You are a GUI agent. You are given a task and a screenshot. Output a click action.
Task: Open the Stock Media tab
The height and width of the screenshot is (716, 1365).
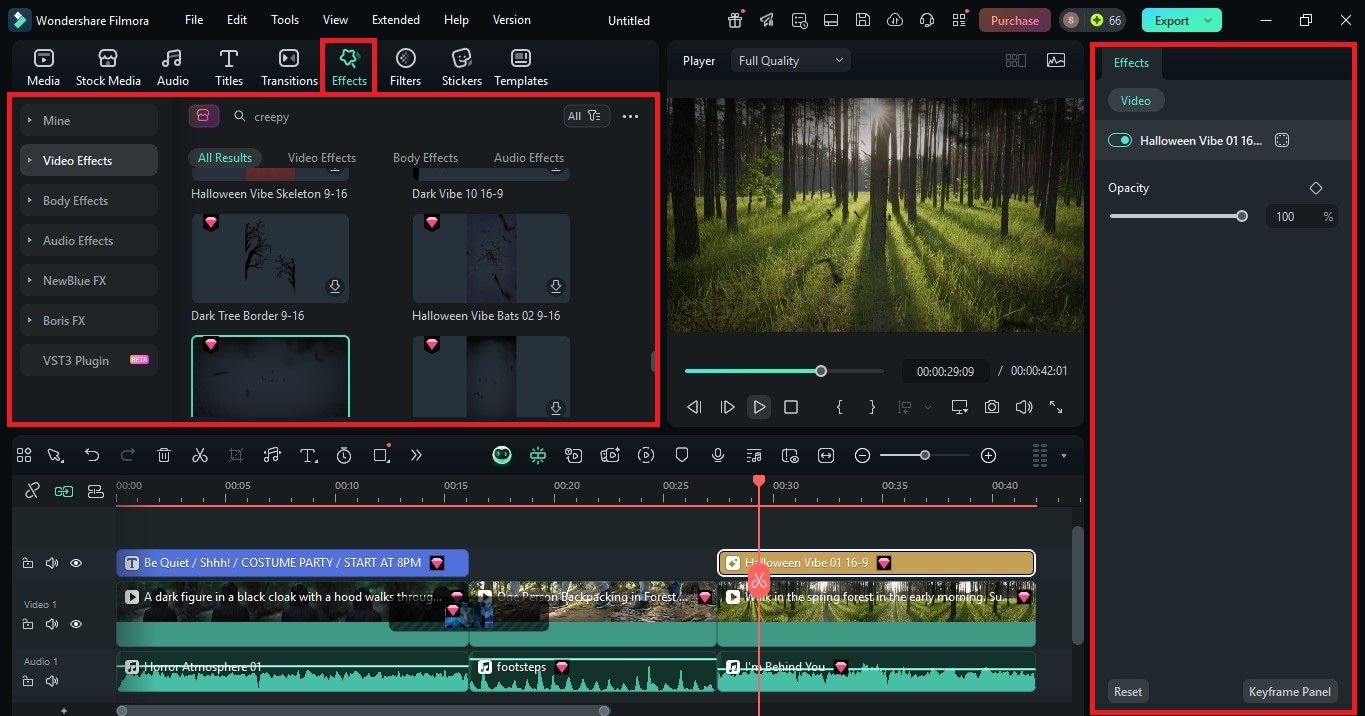[x=108, y=67]
